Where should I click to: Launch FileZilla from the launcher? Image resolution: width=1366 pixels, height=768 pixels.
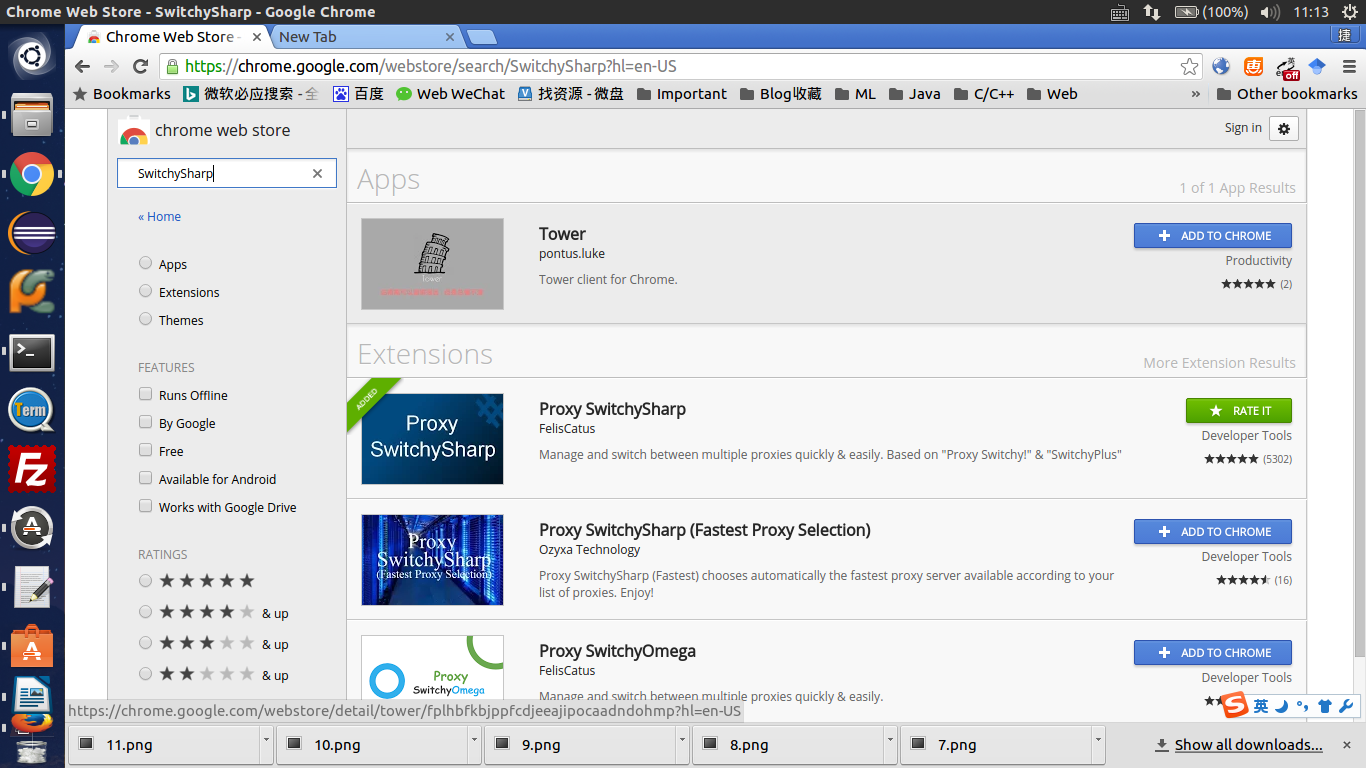(x=32, y=469)
